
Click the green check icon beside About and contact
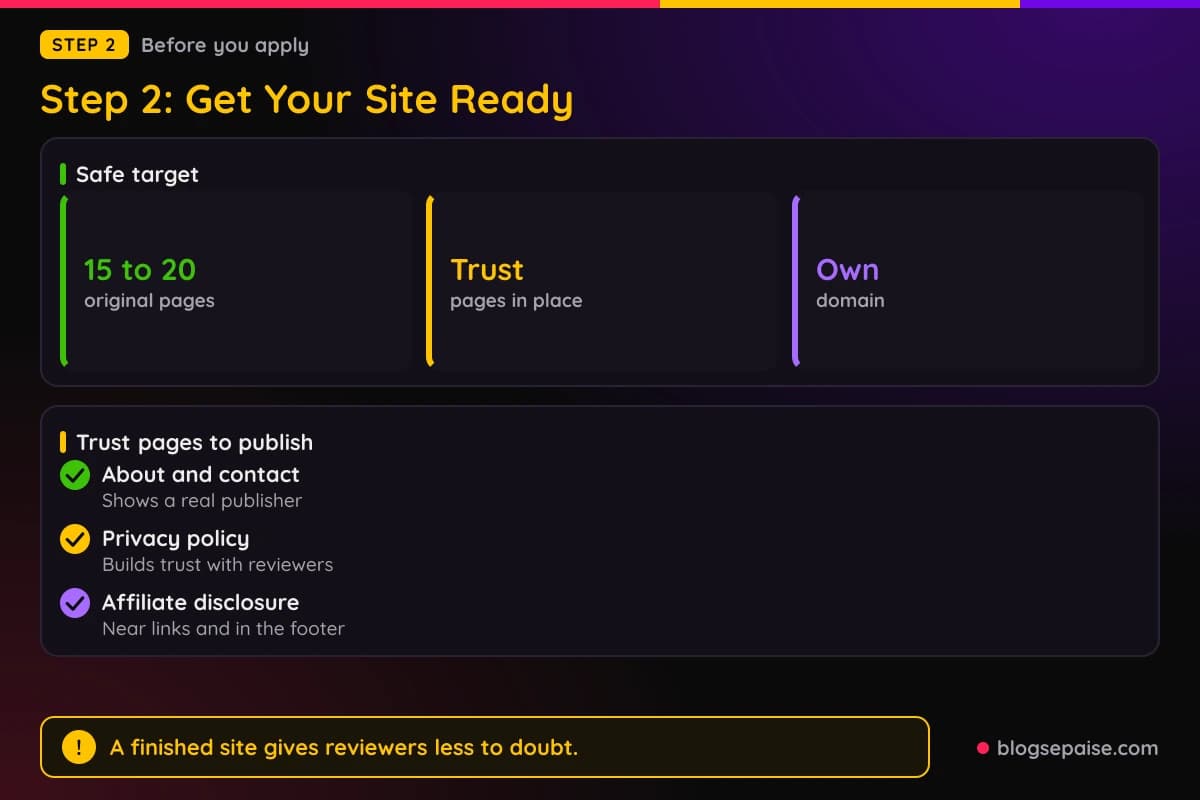(x=75, y=475)
